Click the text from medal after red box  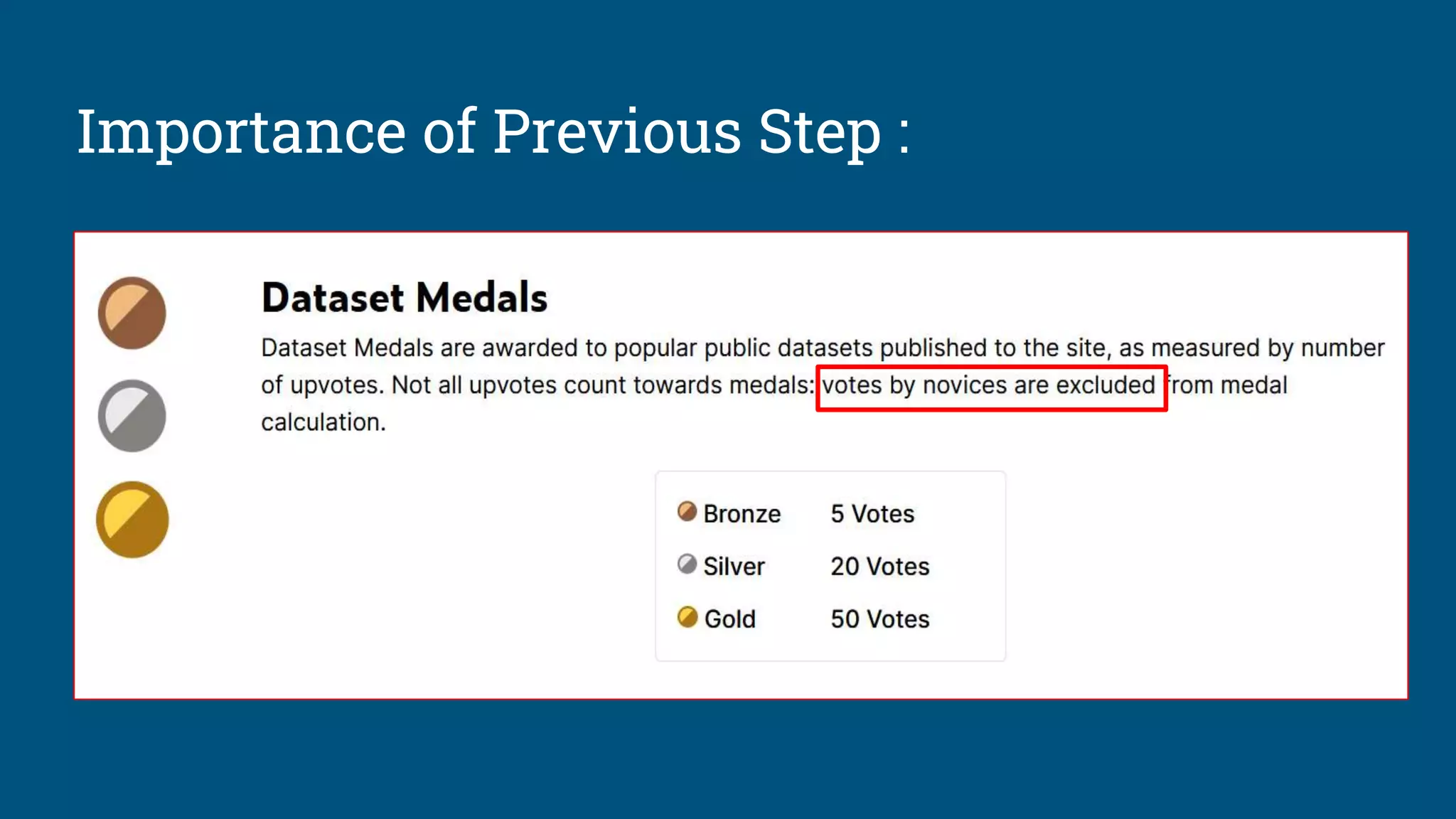click(1227, 385)
